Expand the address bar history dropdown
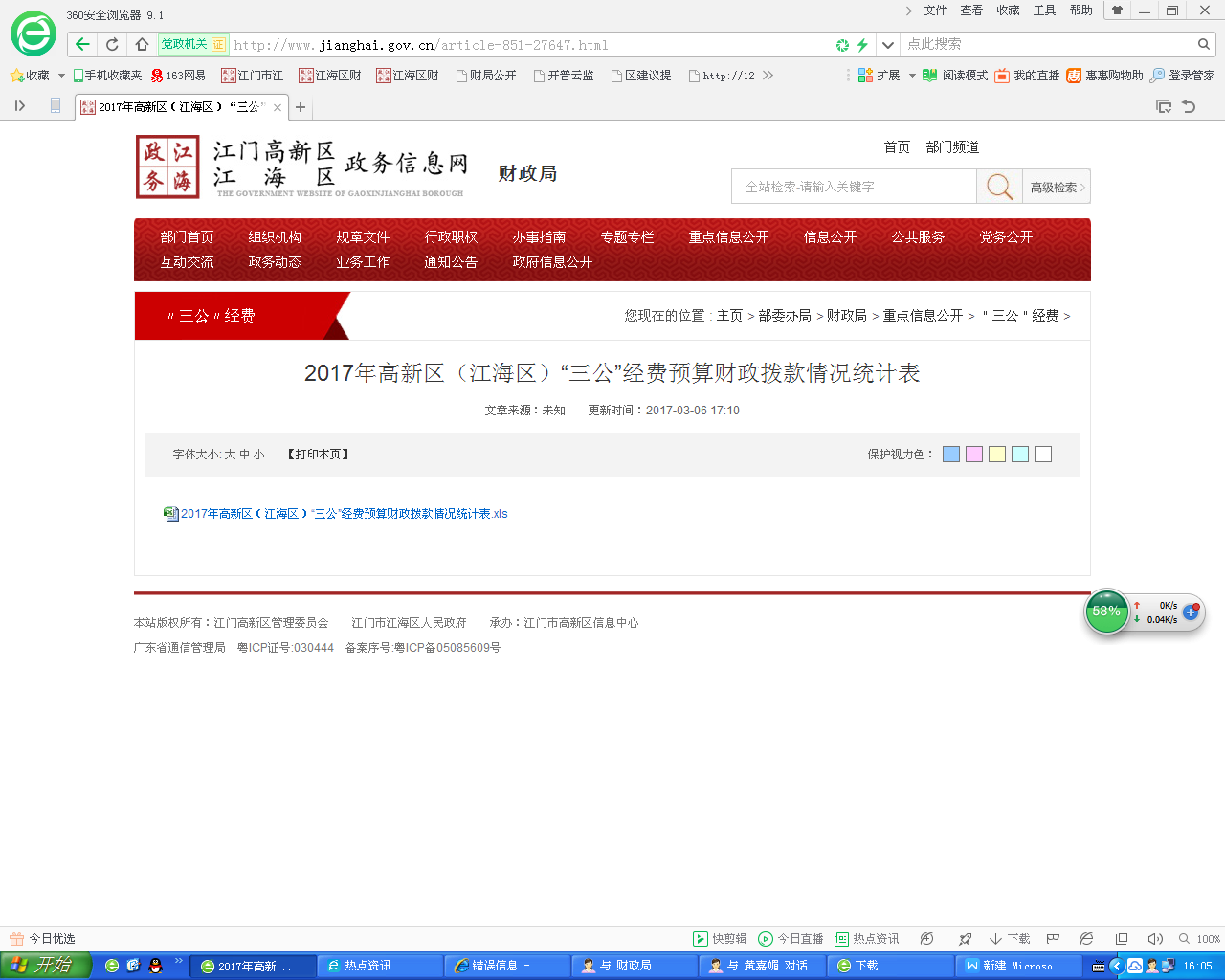This screenshot has height=980, width=1225. (888, 45)
